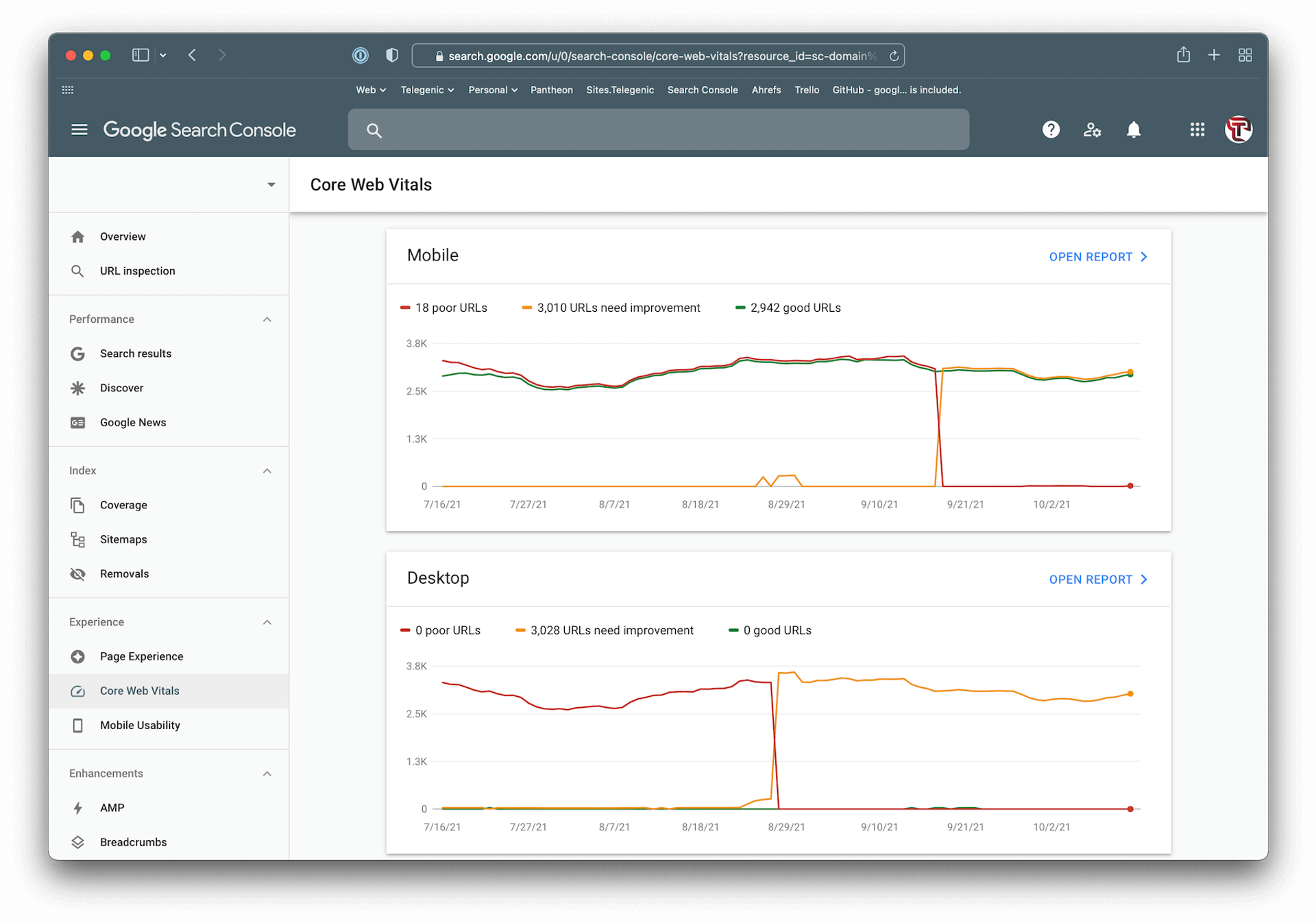
Task: Expand the Telegenic bookmarks folder
Action: click(x=427, y=90)
